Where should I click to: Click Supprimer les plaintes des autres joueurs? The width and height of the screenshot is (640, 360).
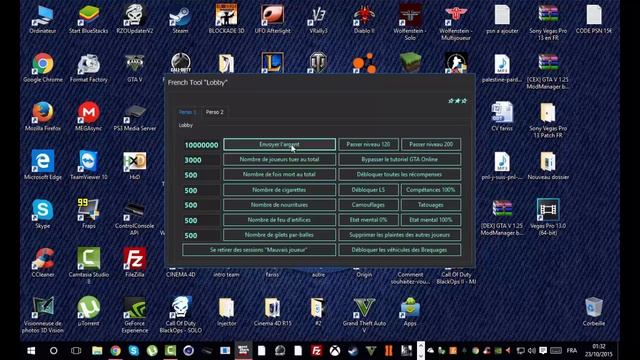[400, 235]
